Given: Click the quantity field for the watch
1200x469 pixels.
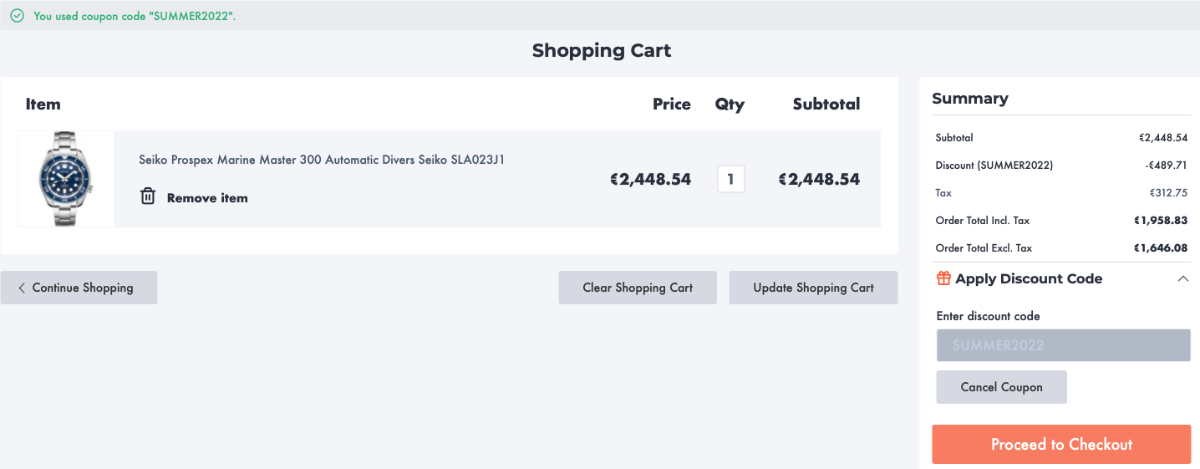Looking at the screenshot, I should [x=730, y=180].
